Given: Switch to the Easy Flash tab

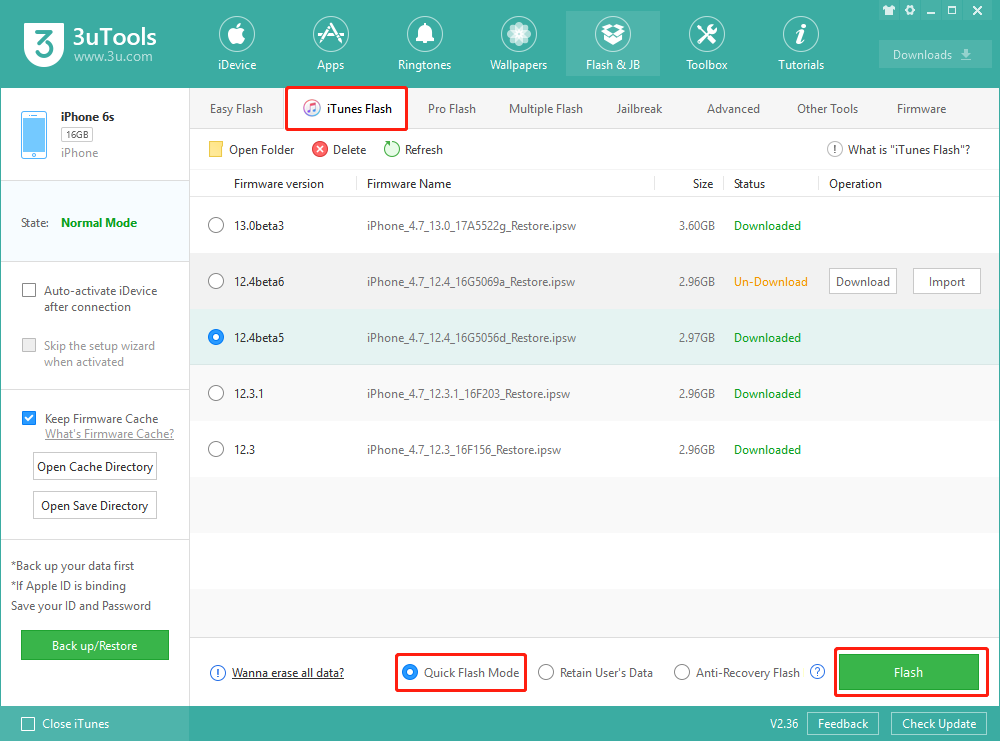Looking at the screenshot, I should [236, 109].
